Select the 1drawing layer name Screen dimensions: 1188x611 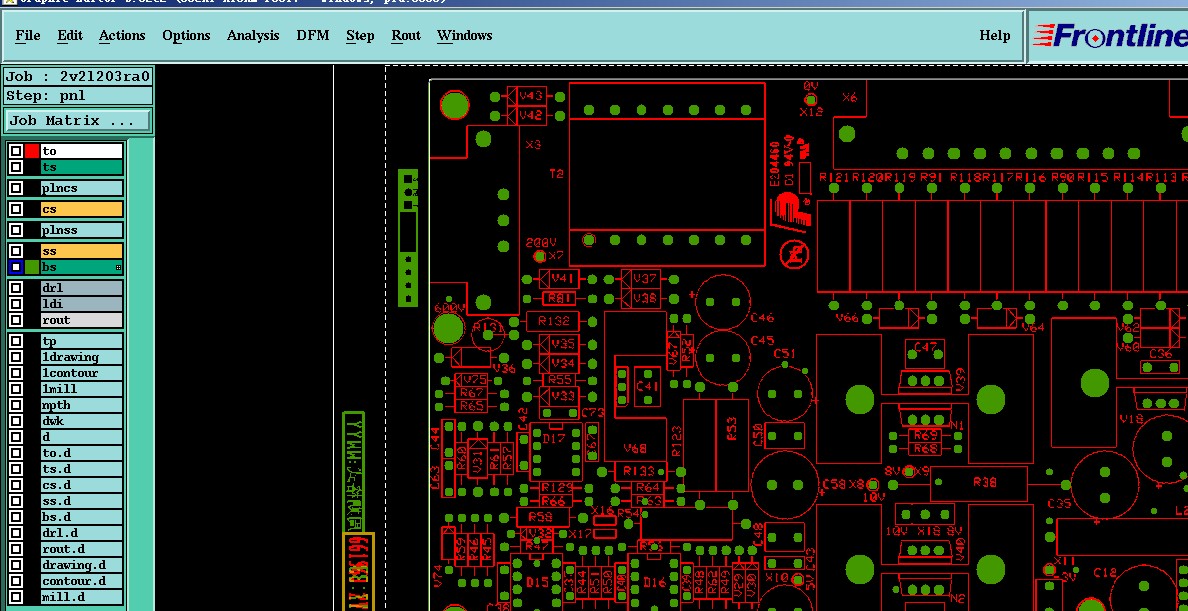(x=82, y=357)
